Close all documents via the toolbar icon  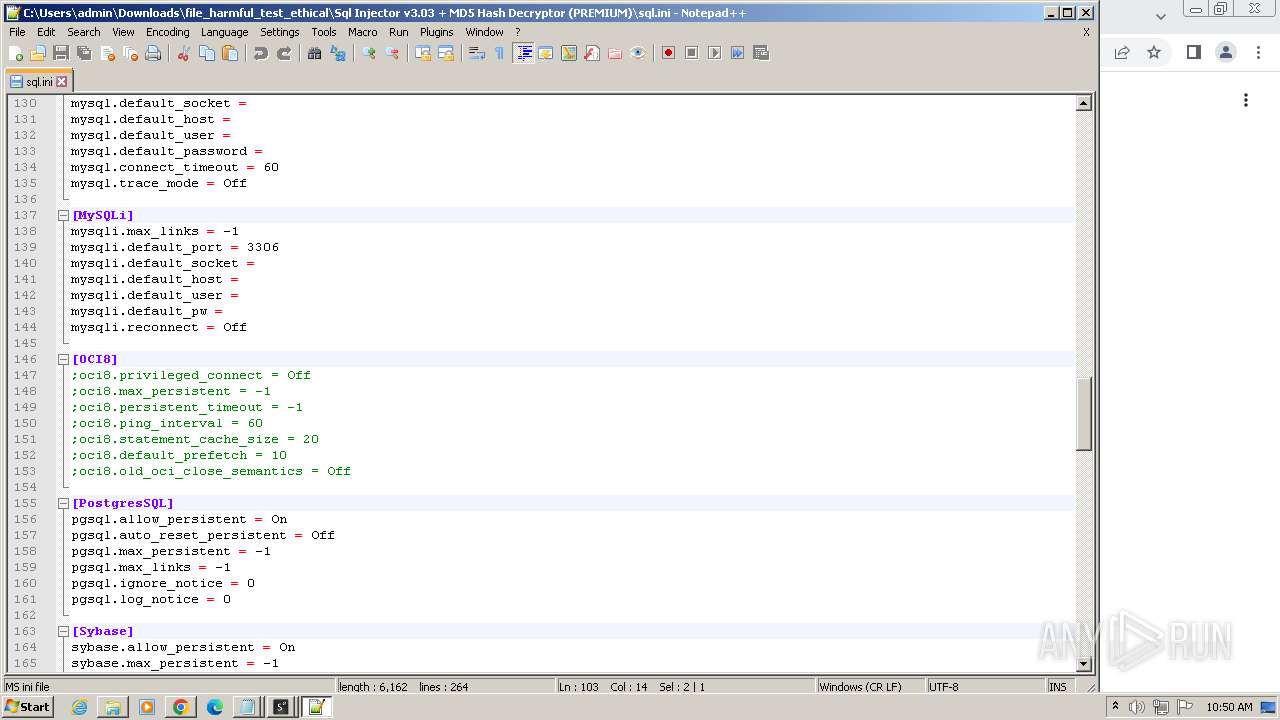(x=130, y=53)
